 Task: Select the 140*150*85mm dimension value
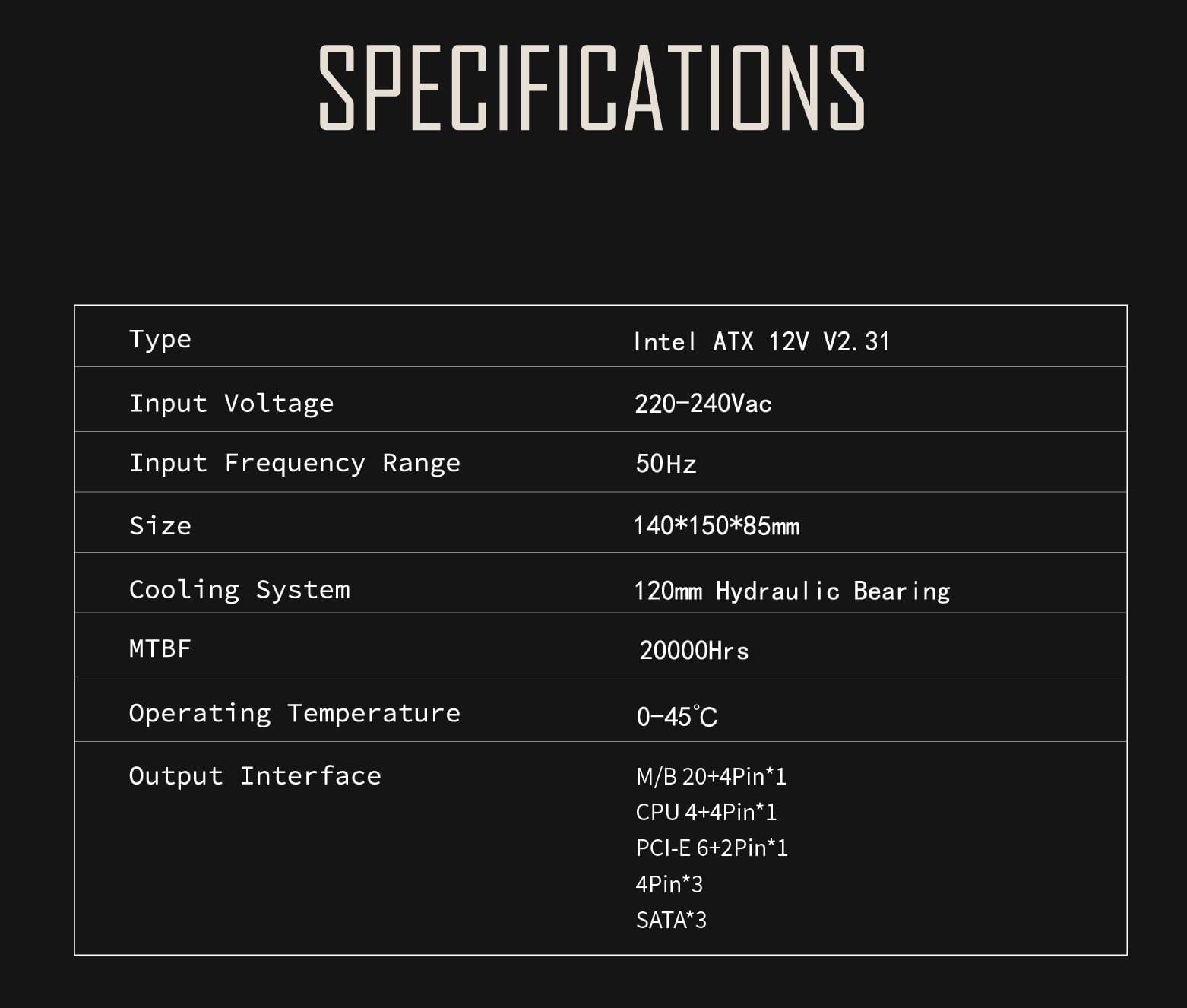tap(717, 526)
